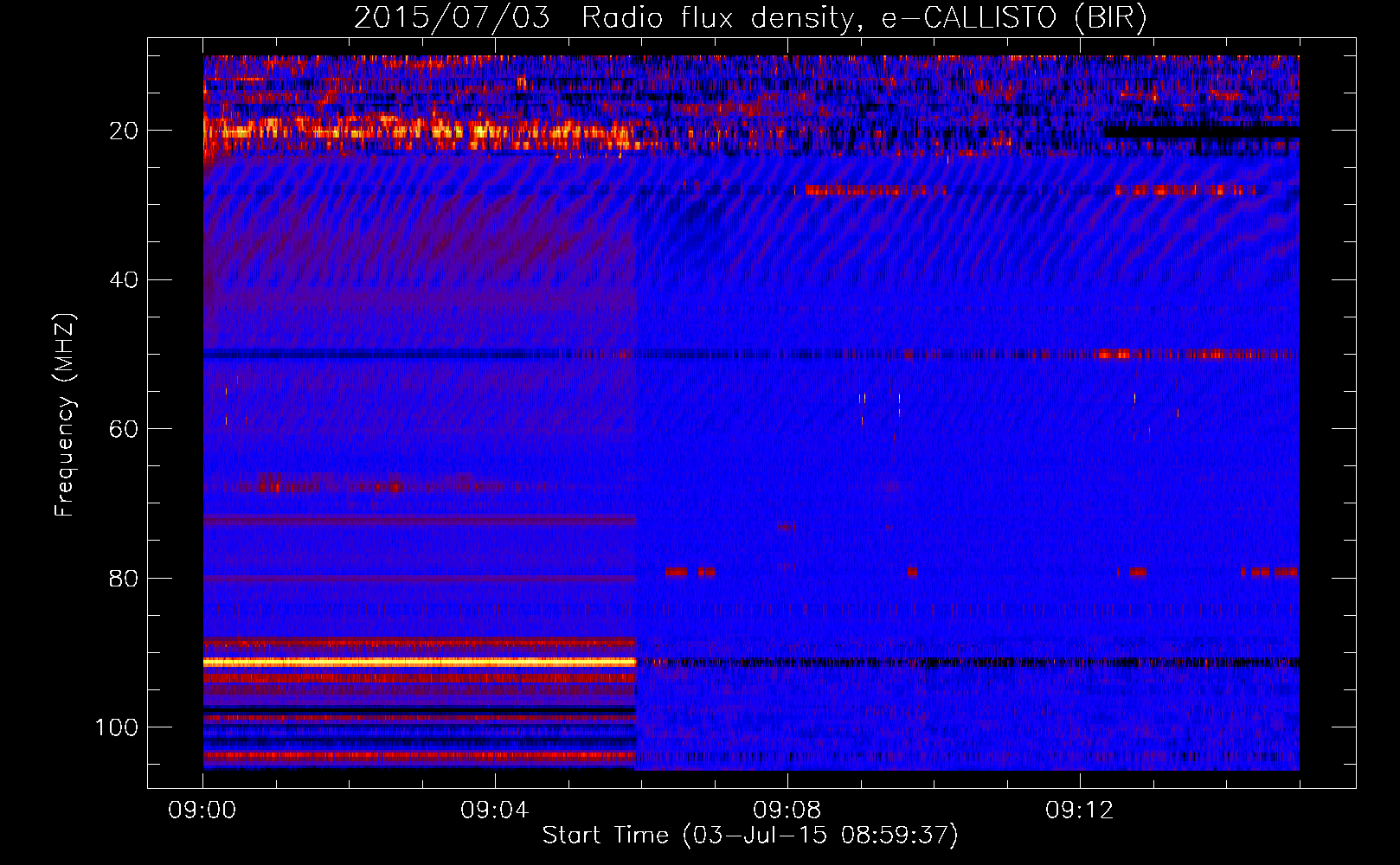Click the 'Frequency (MHZ)' axis label

click(x=65, y=414)
